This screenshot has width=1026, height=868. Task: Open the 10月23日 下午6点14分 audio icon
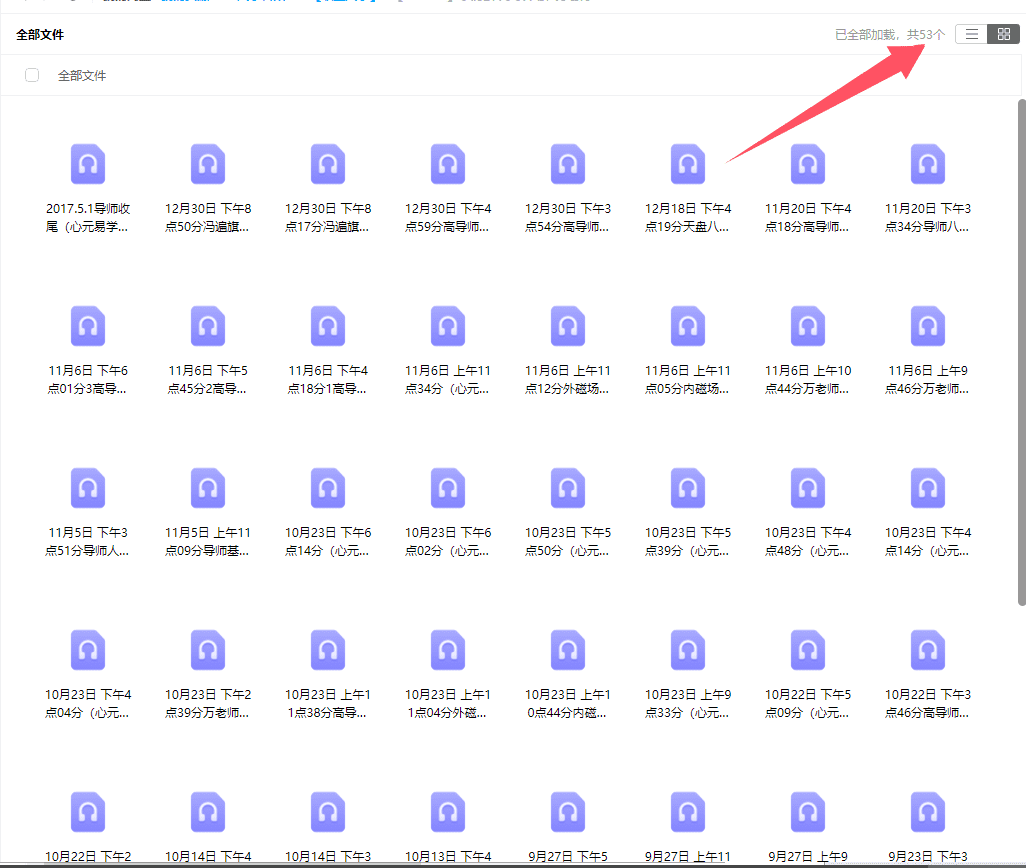[x=328, y=488]
